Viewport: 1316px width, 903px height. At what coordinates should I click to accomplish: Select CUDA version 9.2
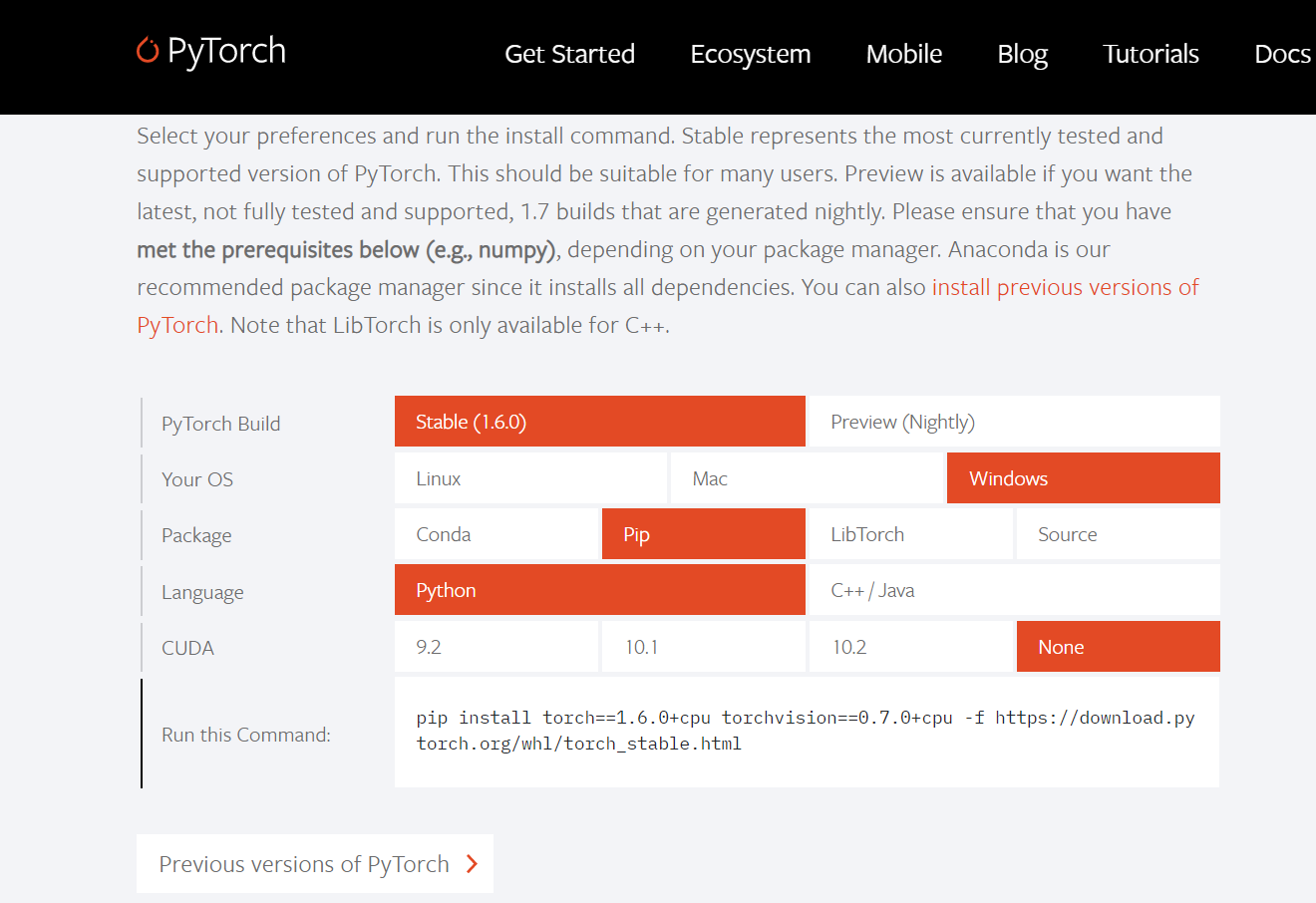496,647
